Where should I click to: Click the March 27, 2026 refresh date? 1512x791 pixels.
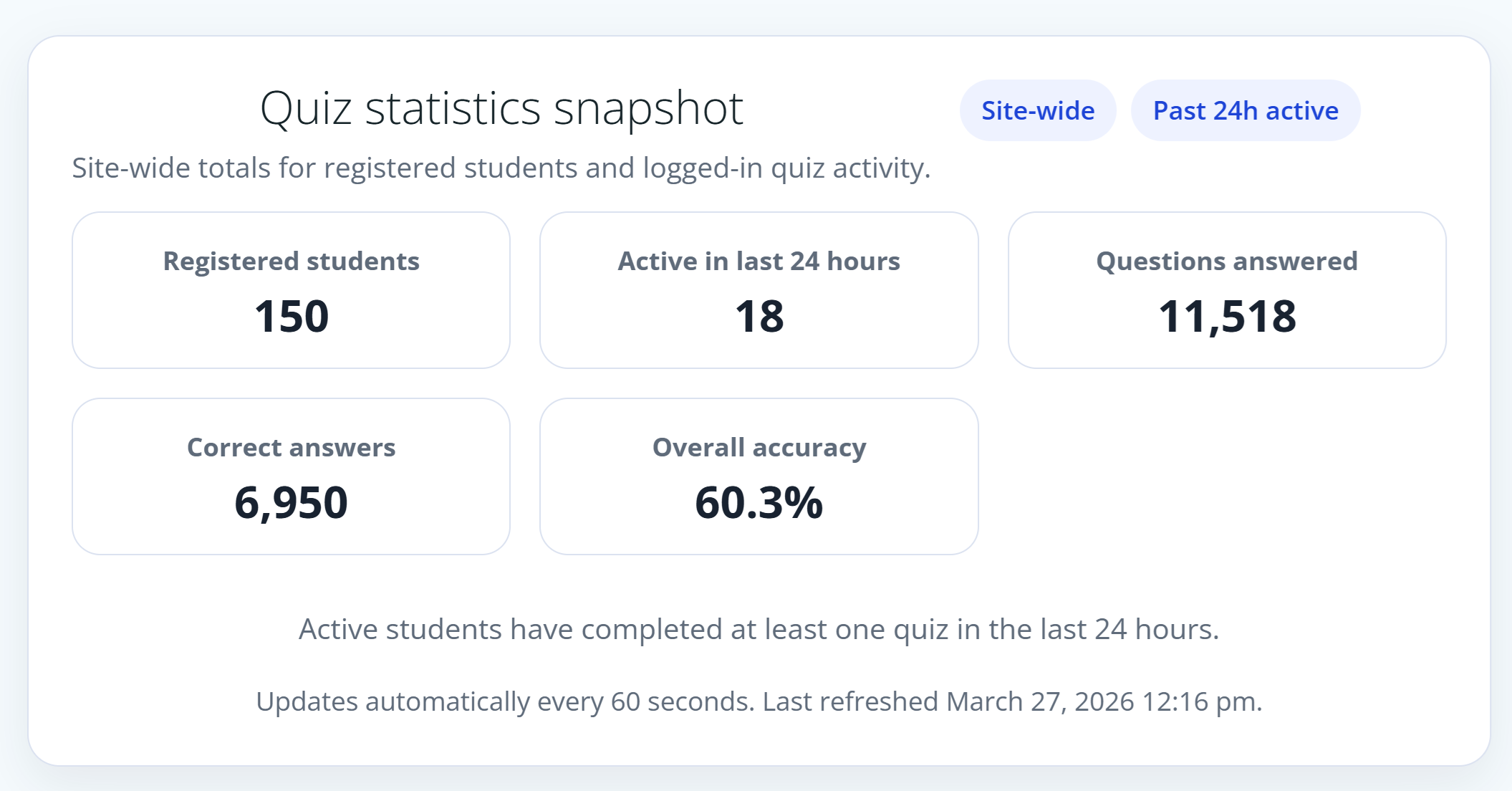click(x=1040, y=701)
